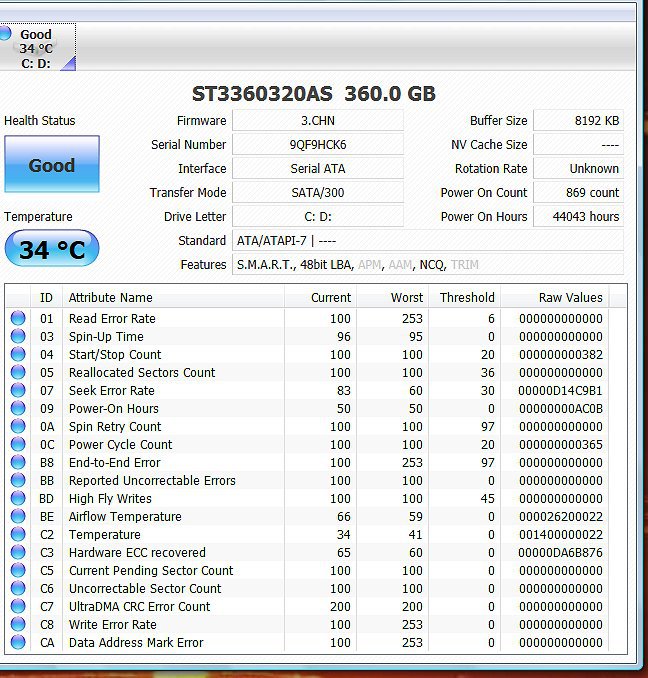Click the Health Status label
This screenshot has height=678, width=648.
coord(40,121)
